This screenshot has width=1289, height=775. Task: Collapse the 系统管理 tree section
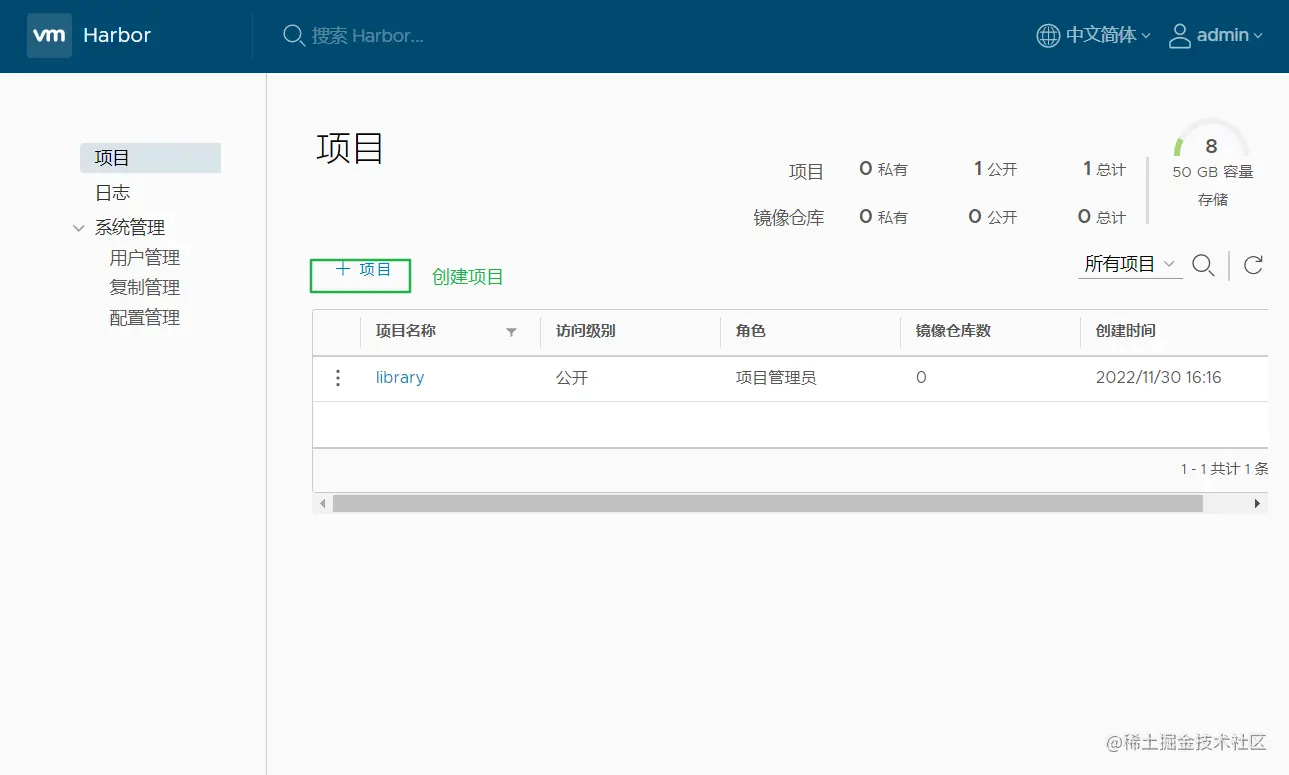[79, 228]
